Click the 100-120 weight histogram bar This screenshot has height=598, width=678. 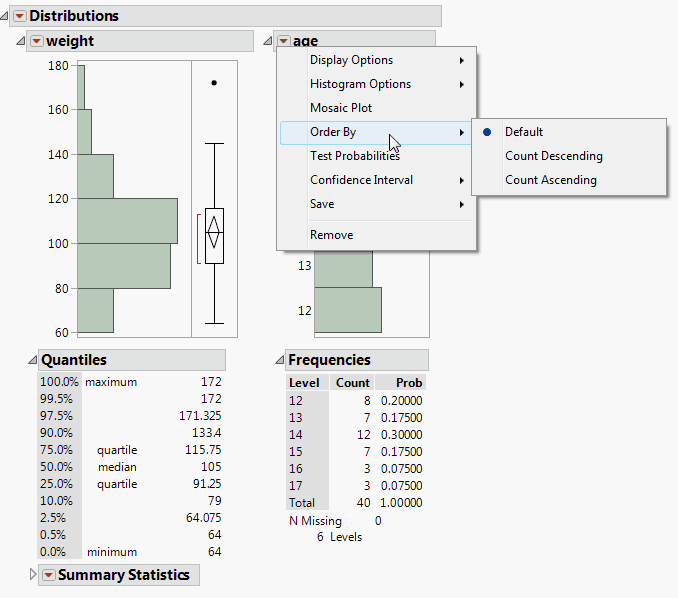point(127,220)
